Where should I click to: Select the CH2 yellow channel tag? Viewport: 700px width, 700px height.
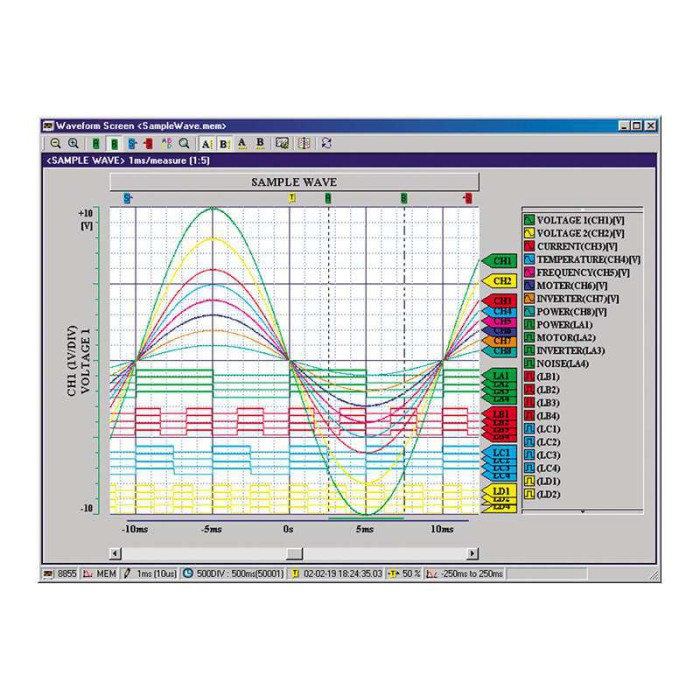click(501, 281)
